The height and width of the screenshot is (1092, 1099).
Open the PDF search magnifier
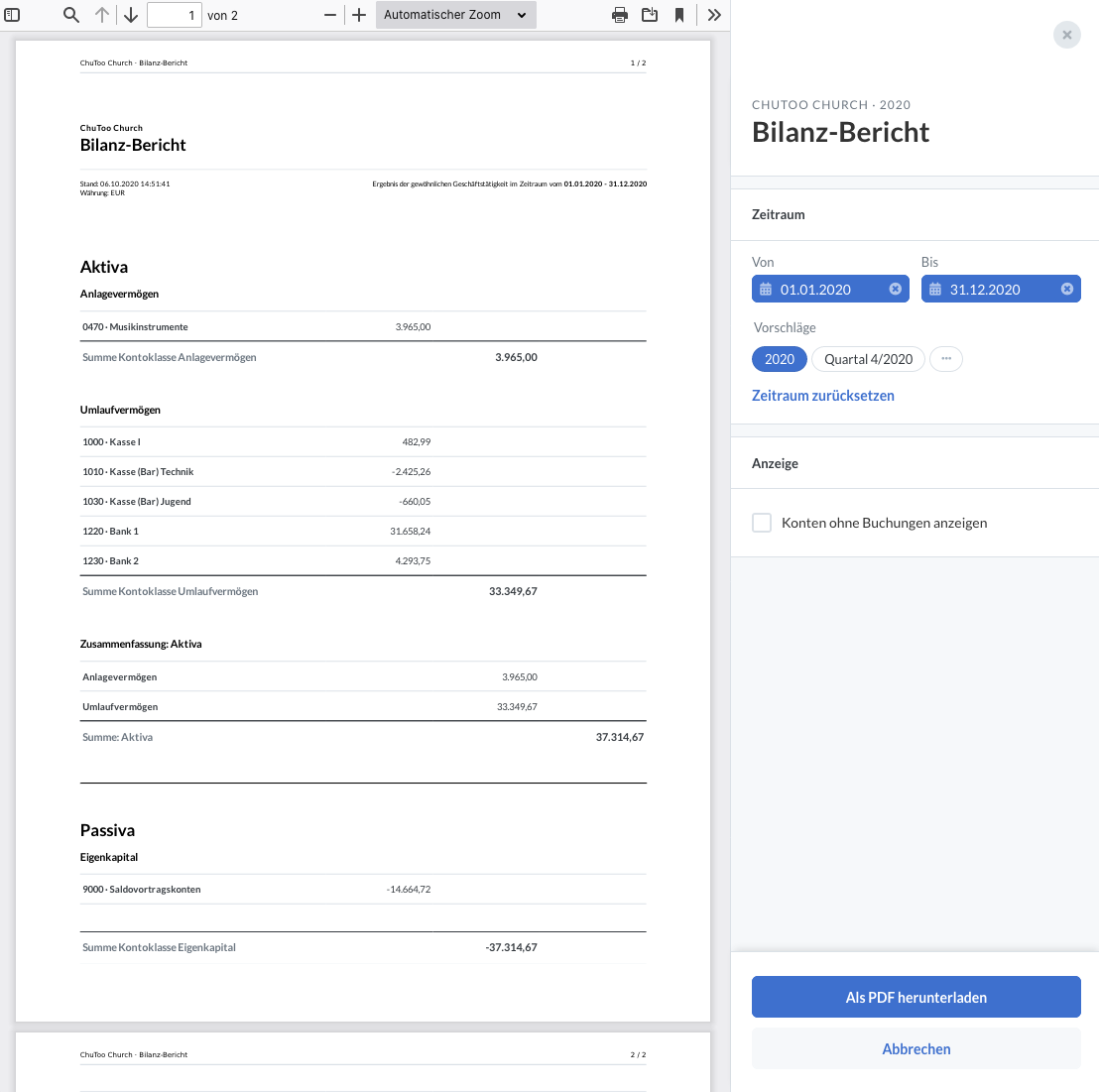pos(71,15)
